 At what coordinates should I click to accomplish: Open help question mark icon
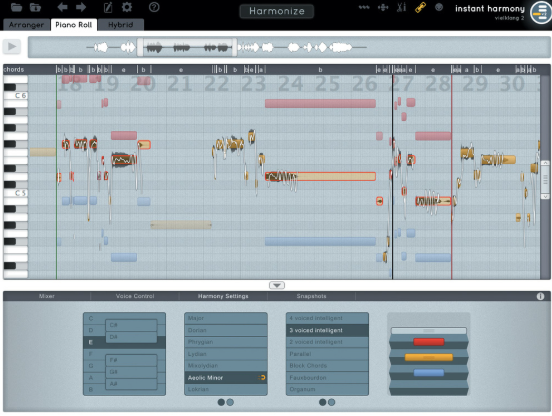pyautogui.click(x=154, y=7)
